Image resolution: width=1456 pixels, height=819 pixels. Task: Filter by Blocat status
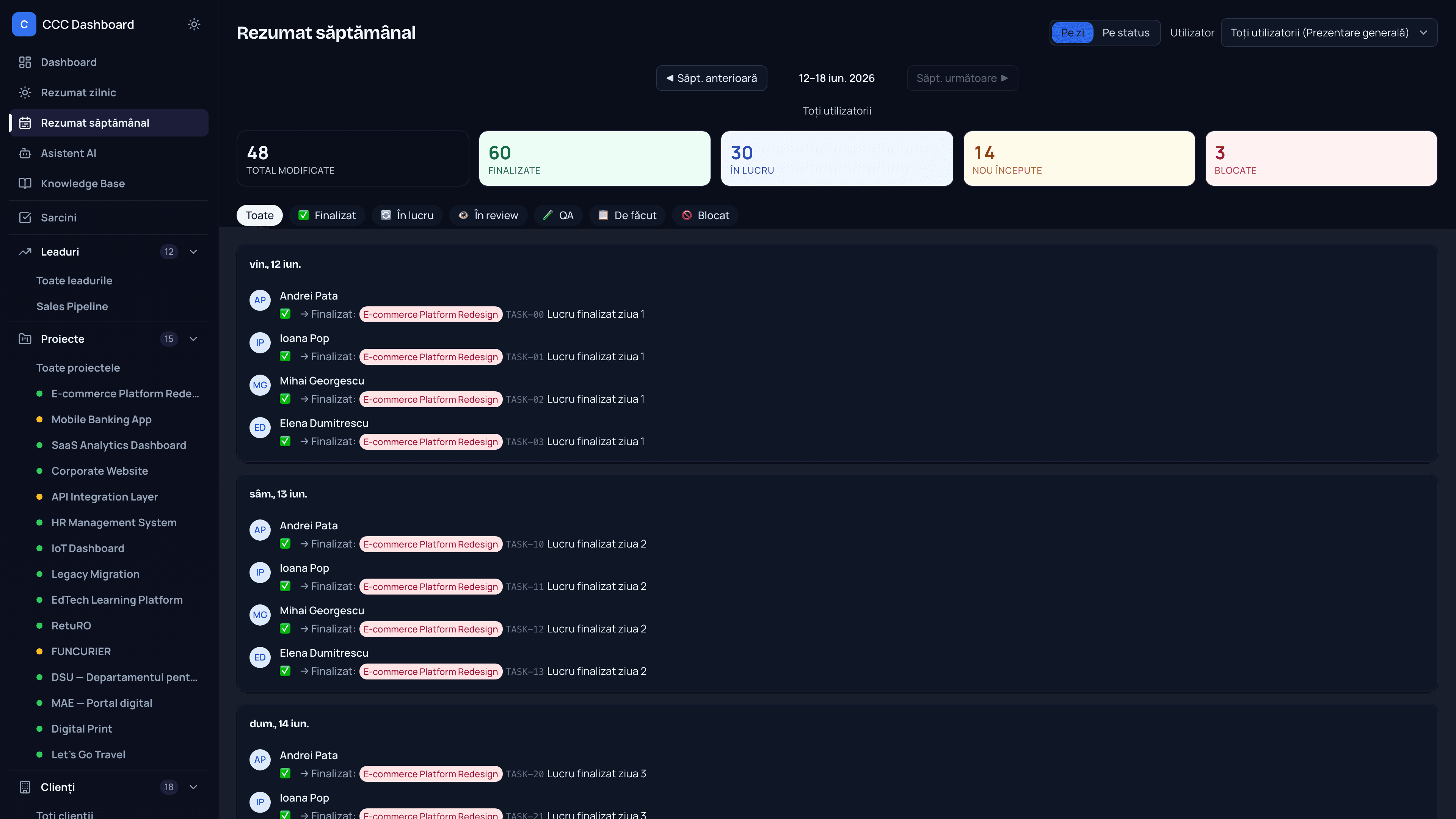(705, 215)
